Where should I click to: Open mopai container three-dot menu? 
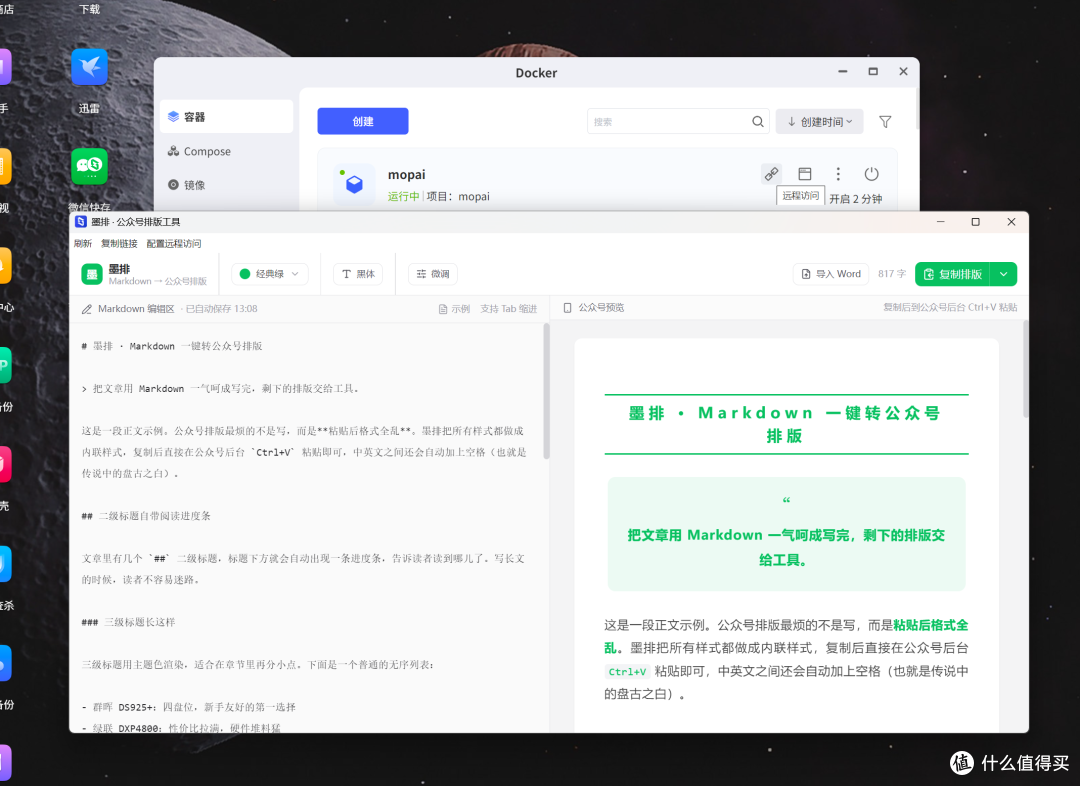click(x=838, y=174)
